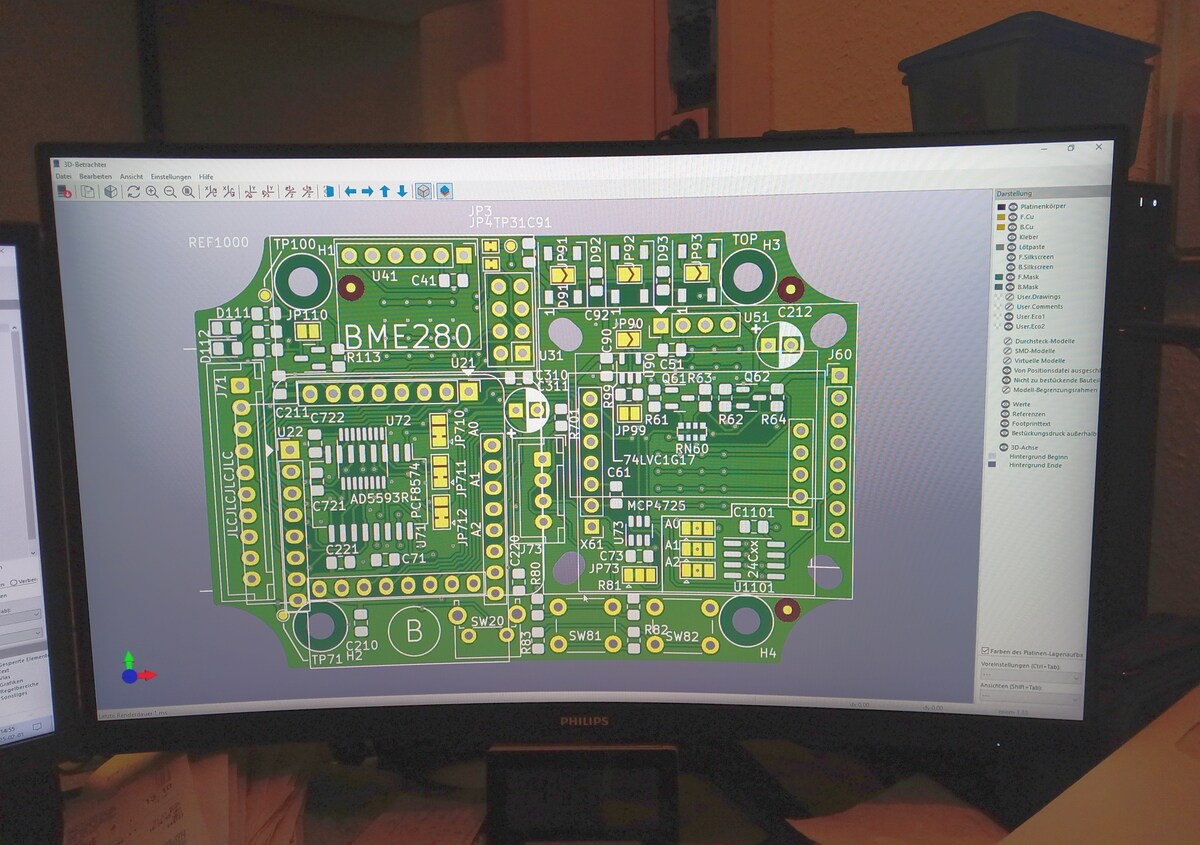Hide 3D-Achse visibility
This screenshot has width=1200, height=845.
pyautogui.click(x=1004, y=447)
